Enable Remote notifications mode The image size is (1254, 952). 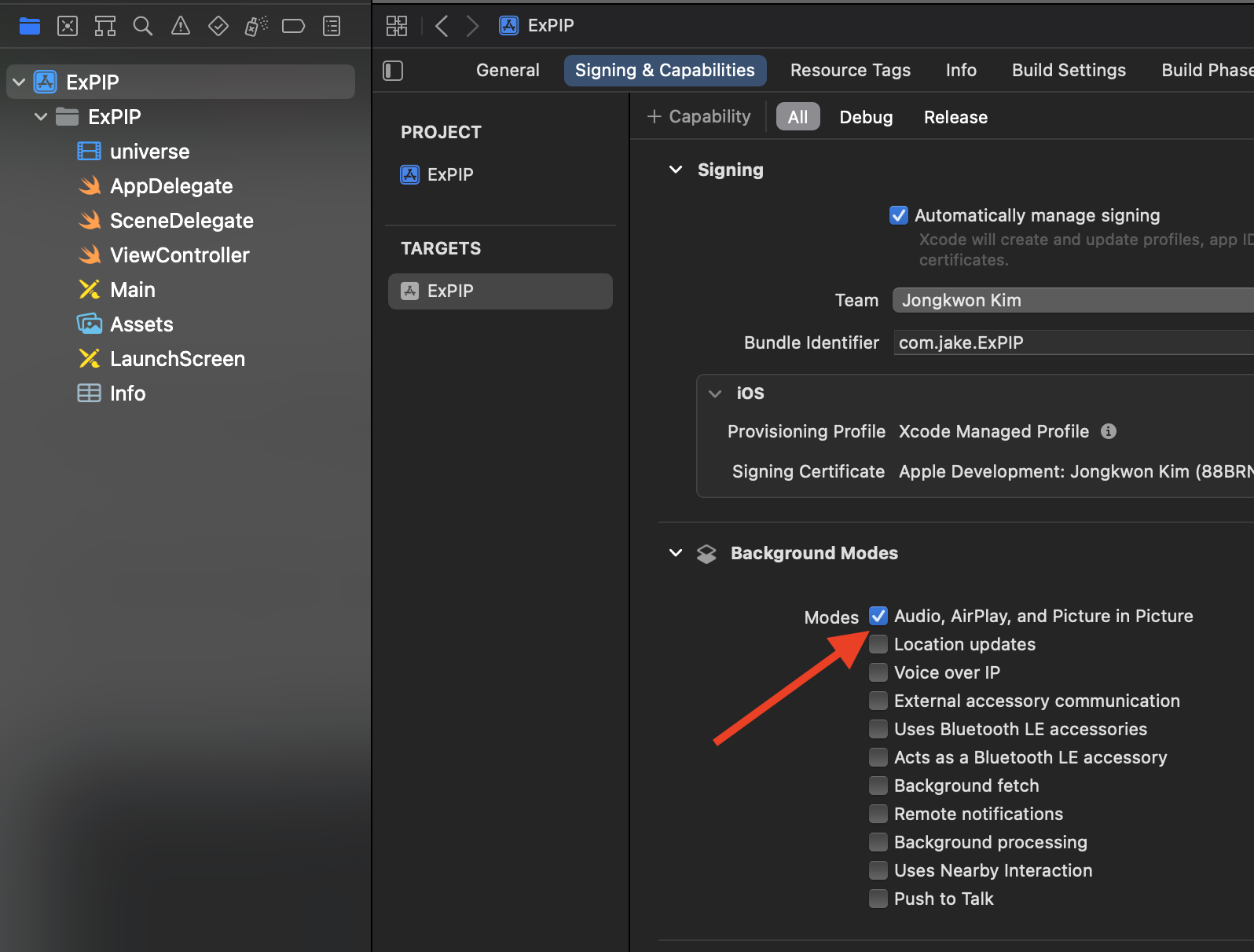(x=878, y=814)
